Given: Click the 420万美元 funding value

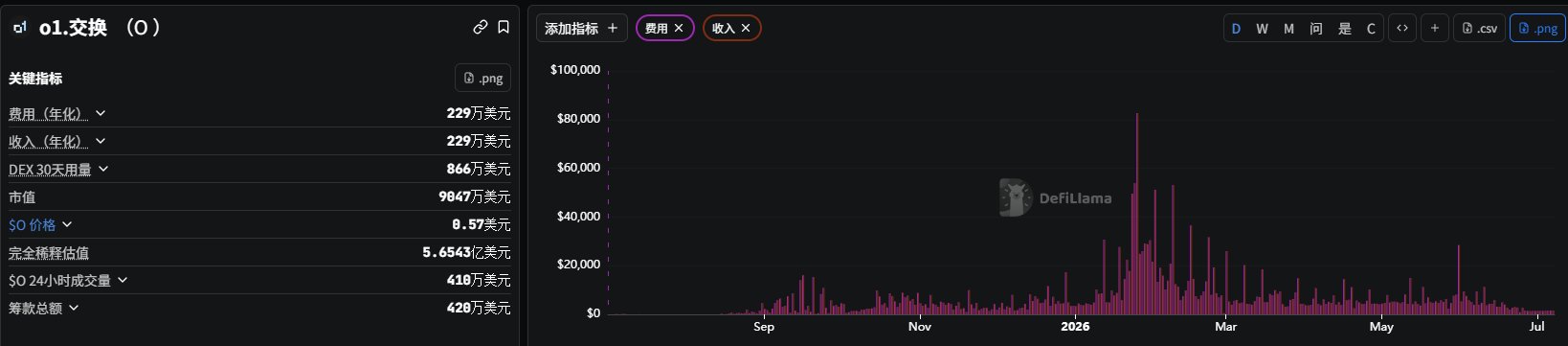Looking at the screenshot, I should 478,308.
